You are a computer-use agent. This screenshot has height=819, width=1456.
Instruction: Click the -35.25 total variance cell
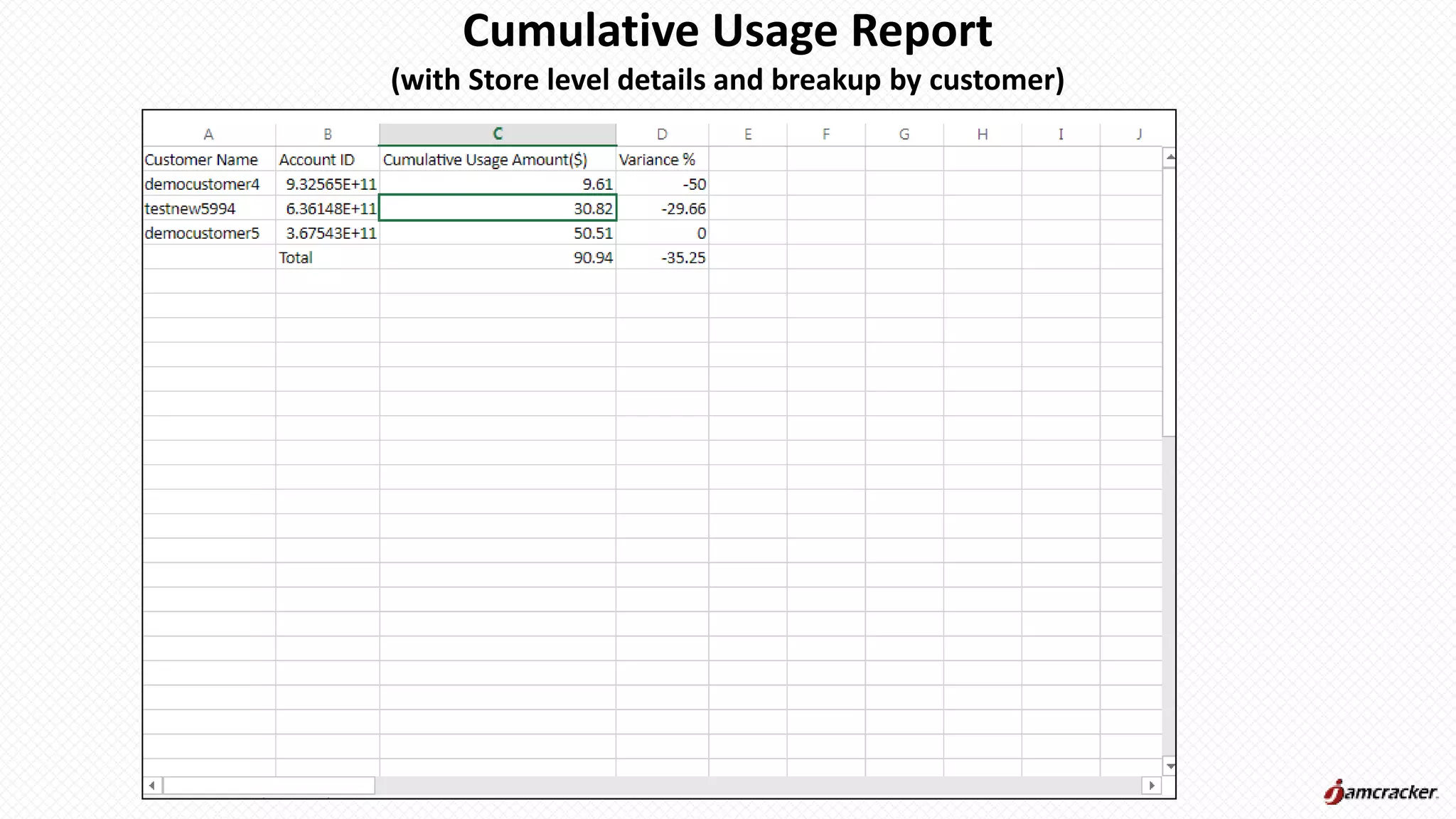coord(663,257)
